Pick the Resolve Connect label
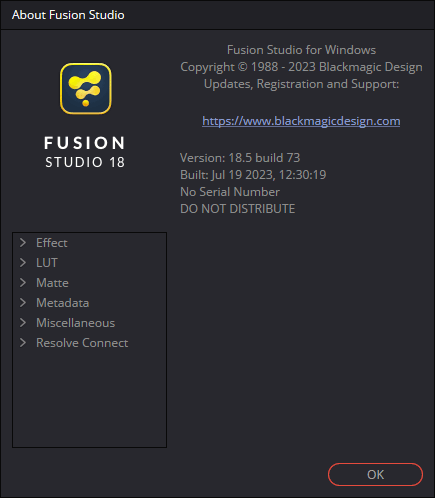The width and height of the screenshot is (435, 498). (x=82, y=343)
